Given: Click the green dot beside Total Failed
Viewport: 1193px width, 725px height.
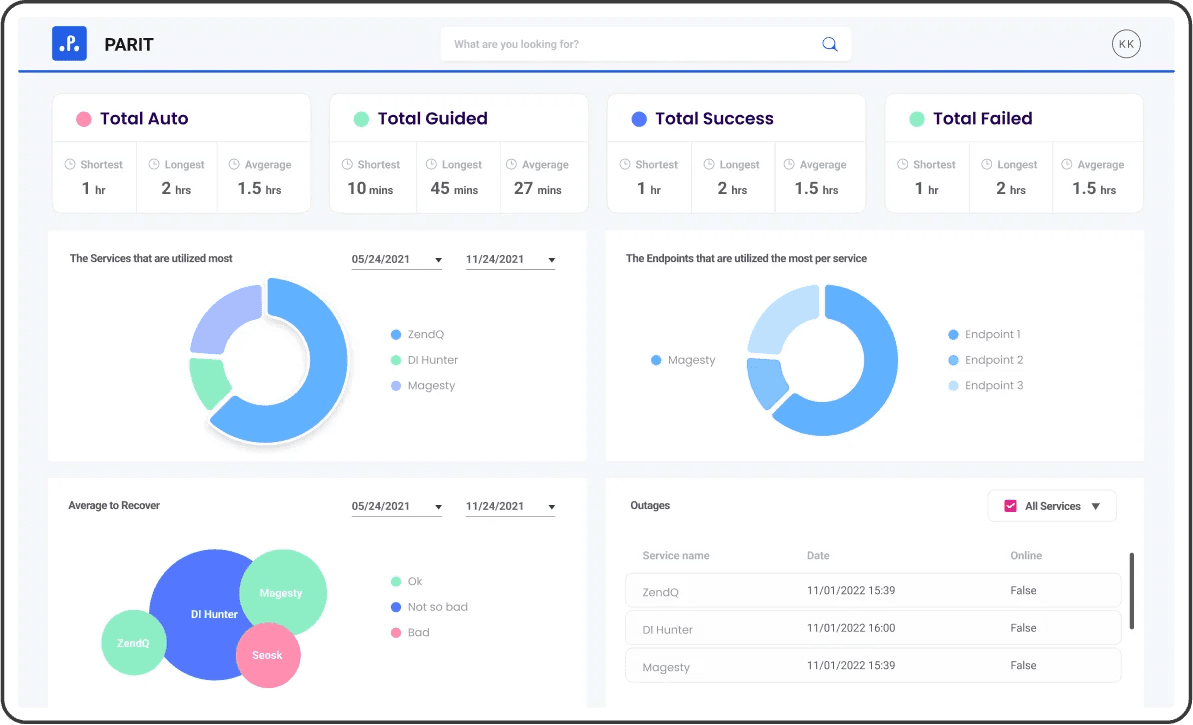Looking at the screenshot, I should [x=917, y=119].
